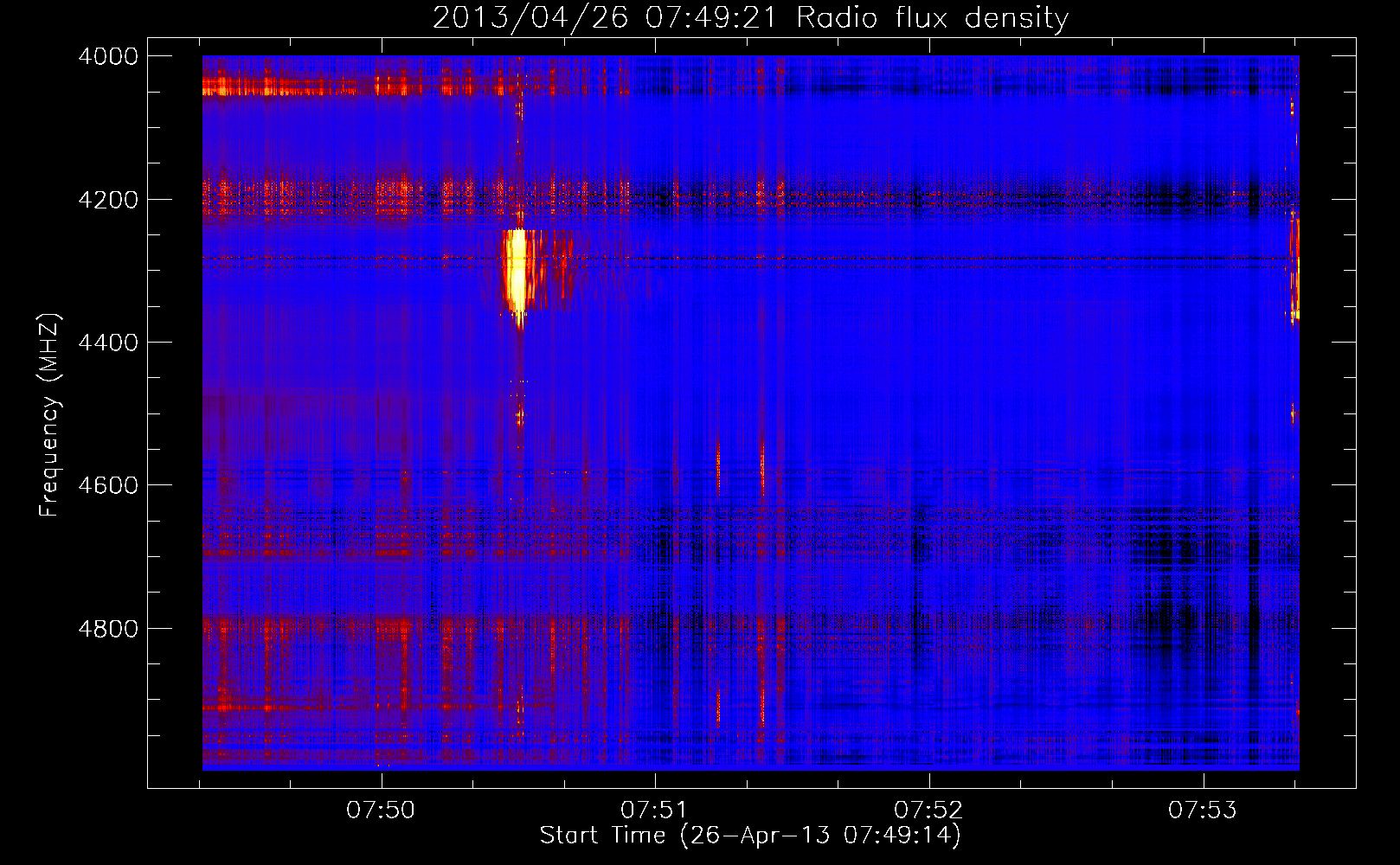1400x865 pixels.
Task: Click the 'Start Time (26-Apr-13 07:49:14)' axis title
Action: [x=750, y=836]
